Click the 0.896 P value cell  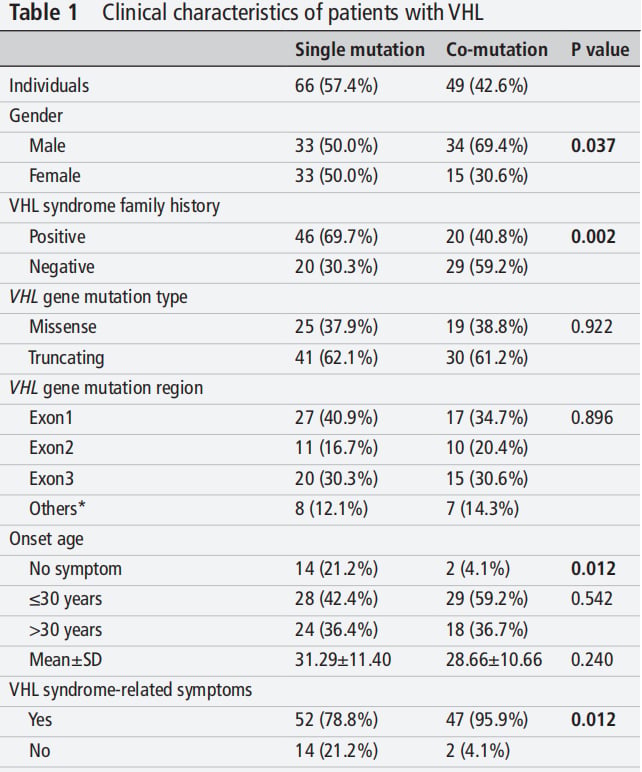(x=592, y=418)
